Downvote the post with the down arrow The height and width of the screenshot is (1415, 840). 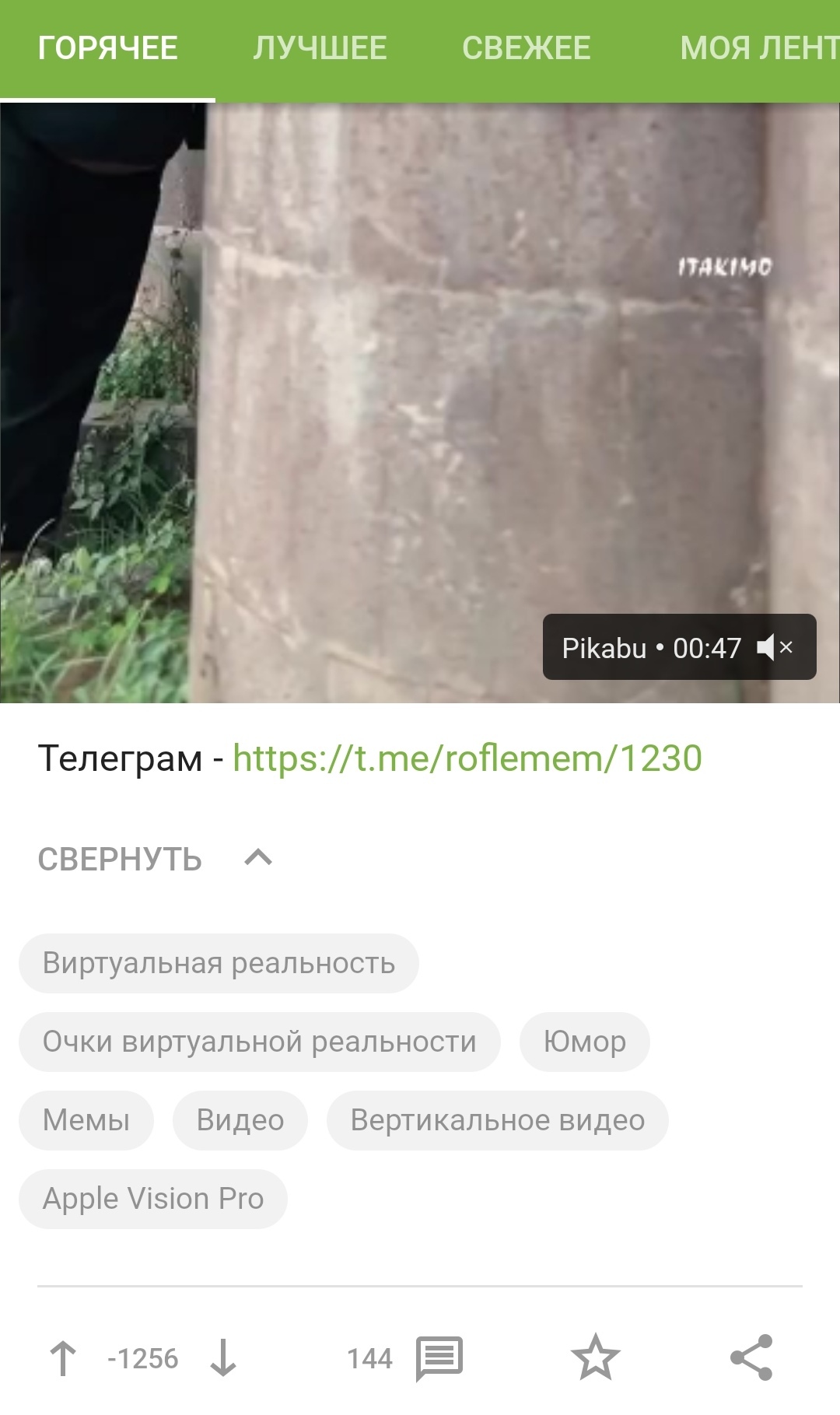point(223,1359)
